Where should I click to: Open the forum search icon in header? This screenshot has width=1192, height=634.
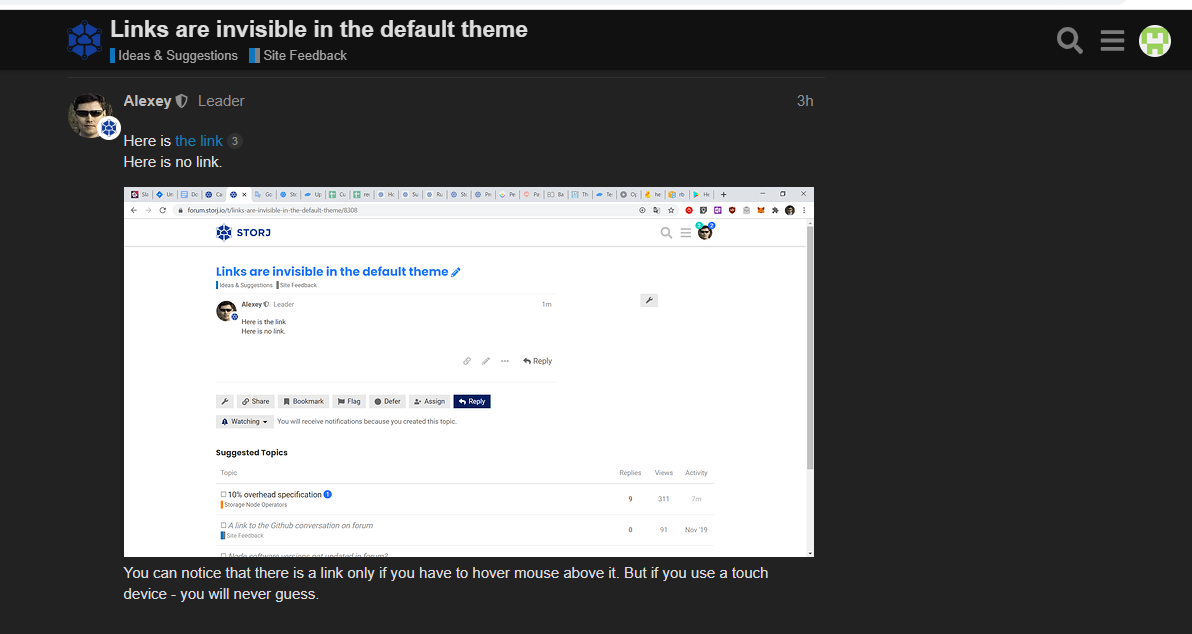click(1070, 41)
